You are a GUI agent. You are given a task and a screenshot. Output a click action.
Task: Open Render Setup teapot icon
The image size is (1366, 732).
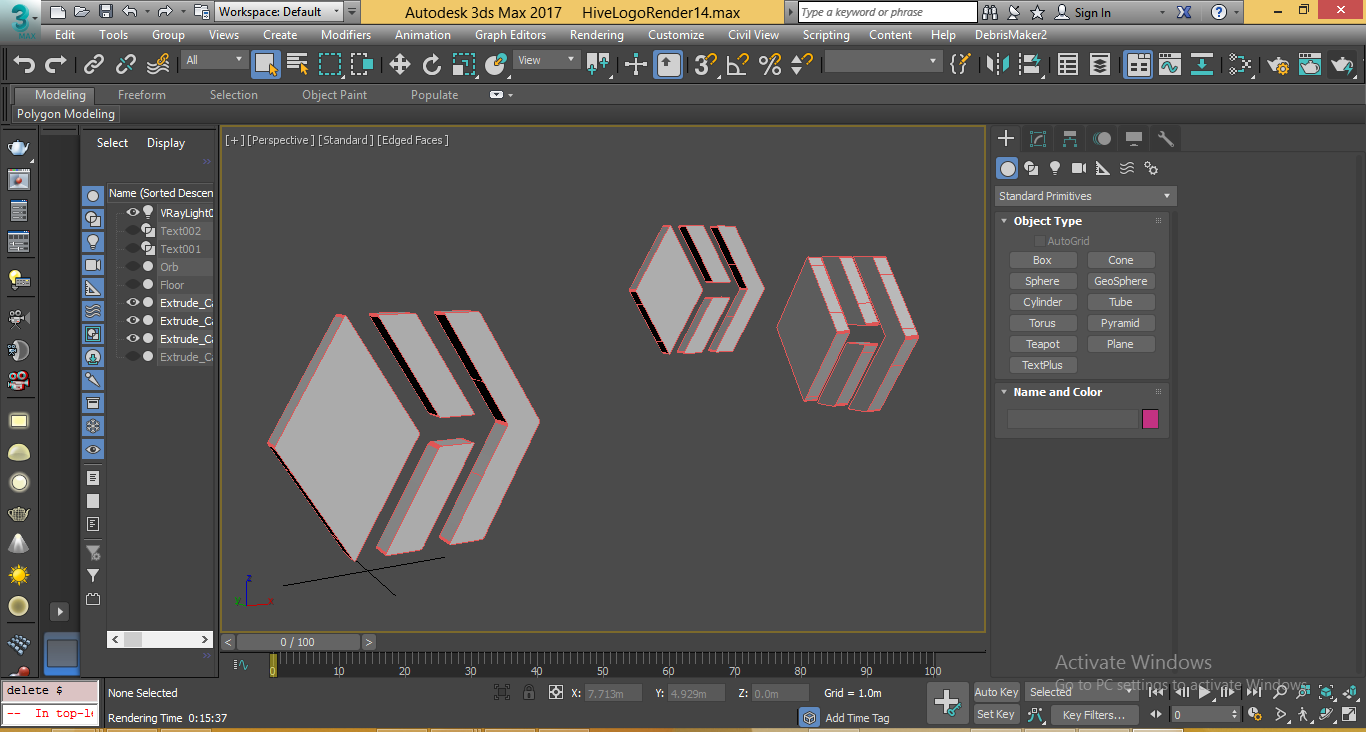(1278, 65)
